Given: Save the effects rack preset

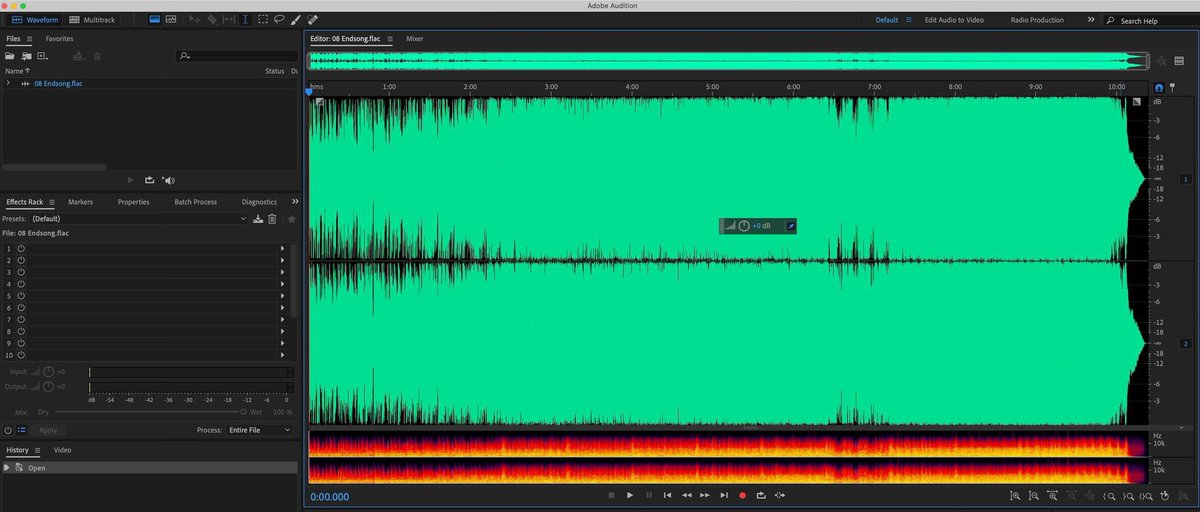Looking at the screenshot, I should [x=258, y=218].
